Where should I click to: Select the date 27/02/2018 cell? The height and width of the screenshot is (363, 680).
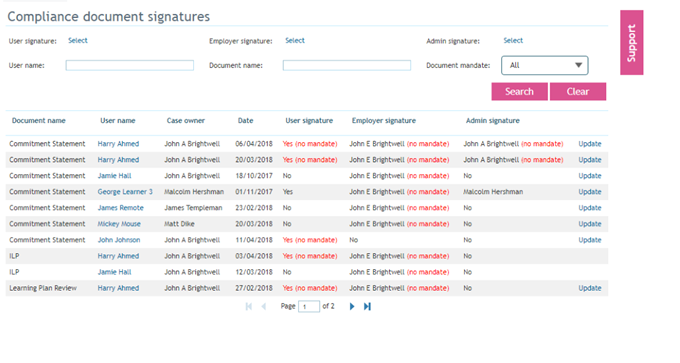254,288
